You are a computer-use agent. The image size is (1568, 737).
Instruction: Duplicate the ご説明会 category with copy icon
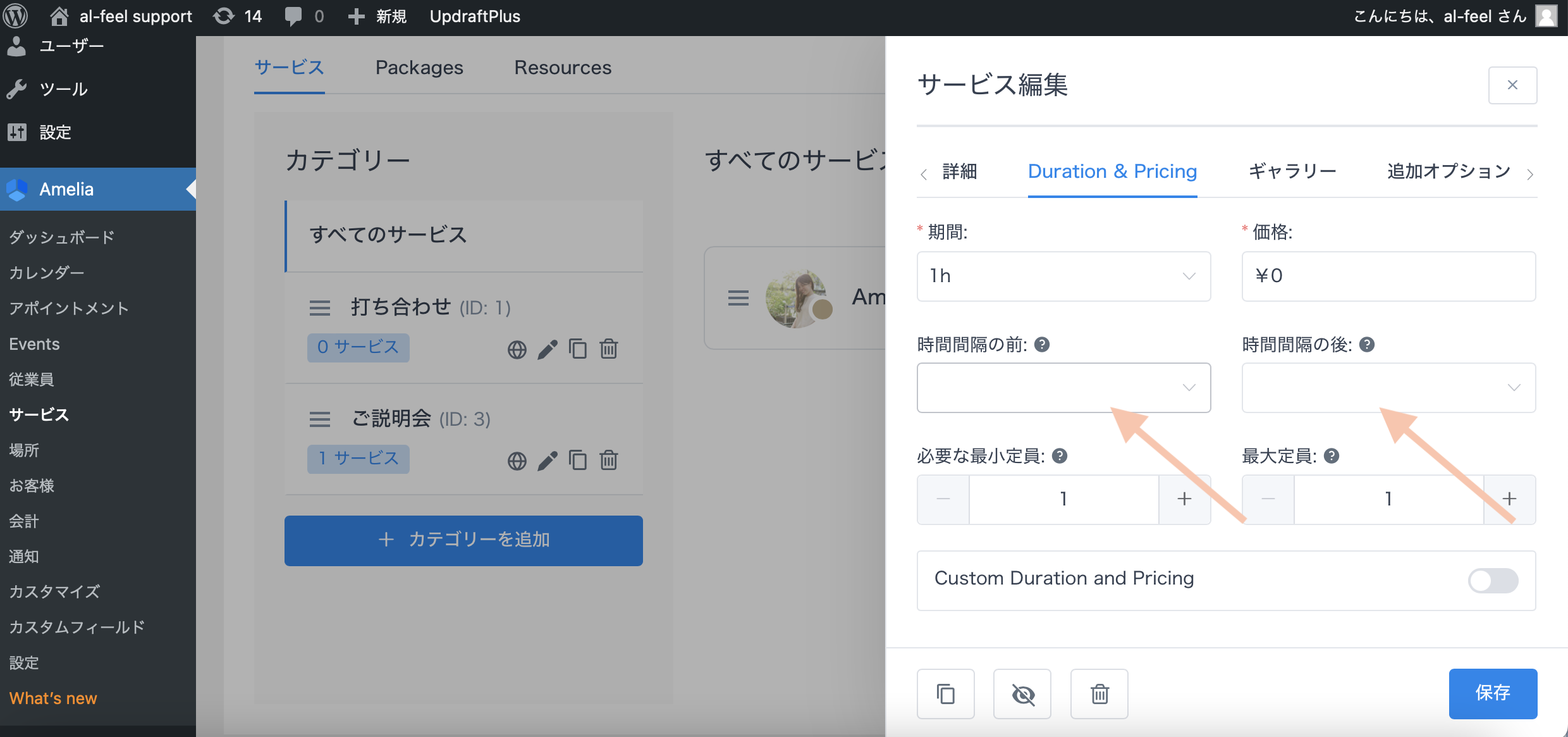pos(577,460)
